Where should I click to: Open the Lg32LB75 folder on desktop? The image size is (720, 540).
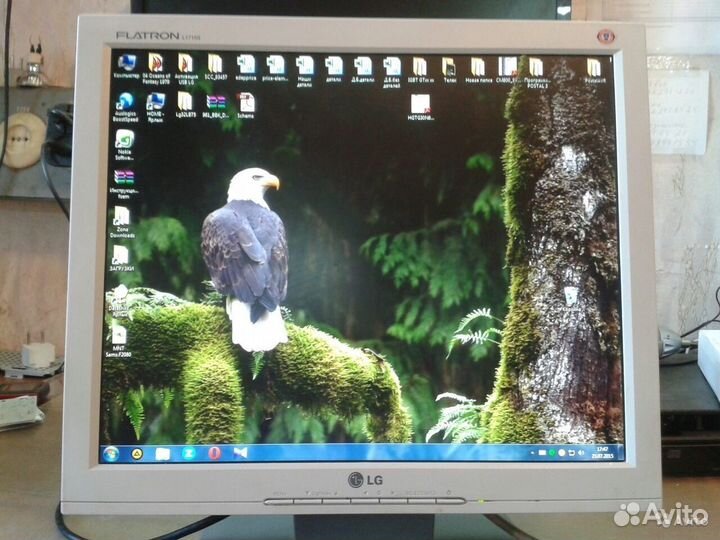[185, 102]
